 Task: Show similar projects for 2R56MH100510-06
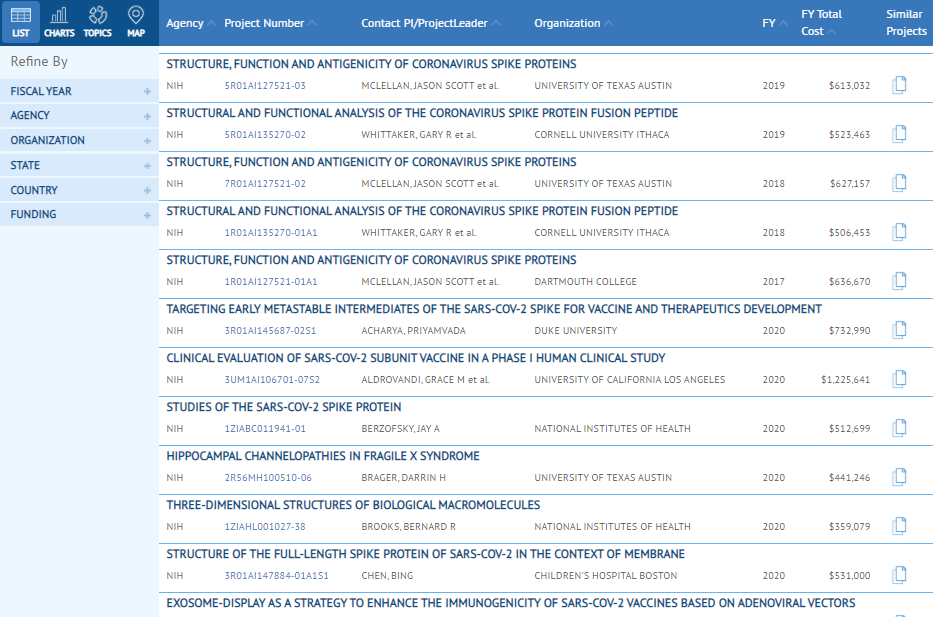click(x=900, y=477)
